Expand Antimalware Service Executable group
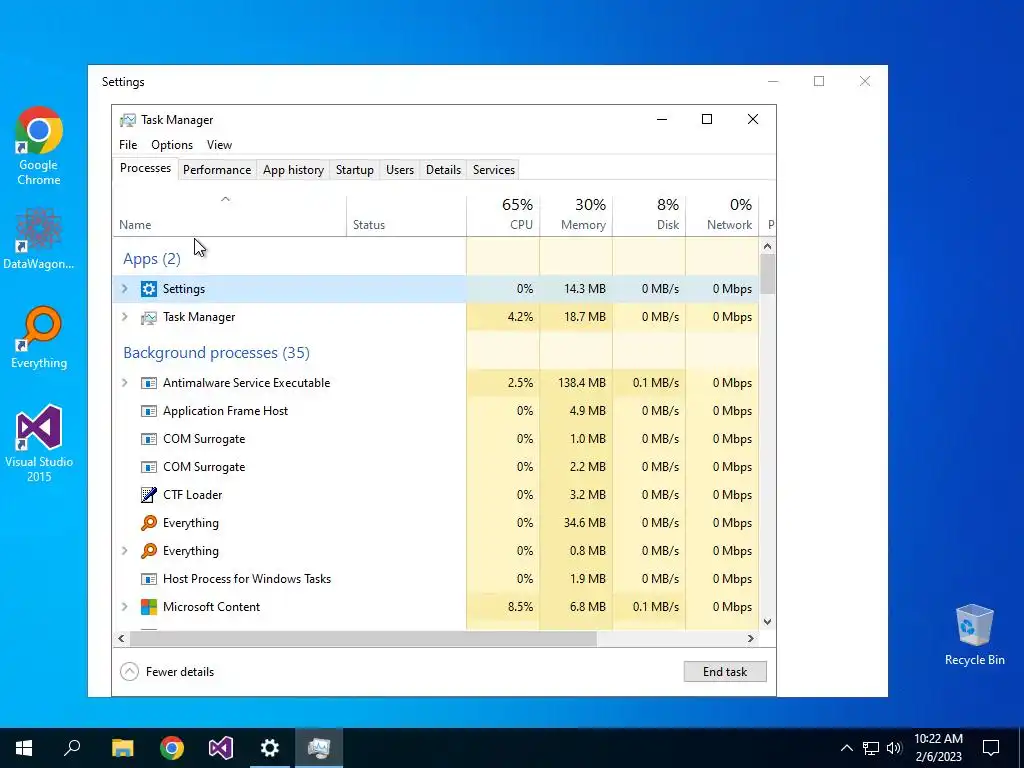The height and width of the screenshot is (768, 1024). coord(125,383)
